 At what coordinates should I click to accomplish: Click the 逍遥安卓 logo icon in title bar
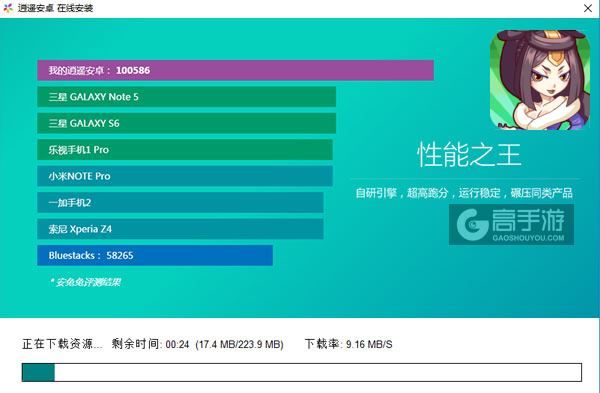pyautogui.click(x=8, y=8)
